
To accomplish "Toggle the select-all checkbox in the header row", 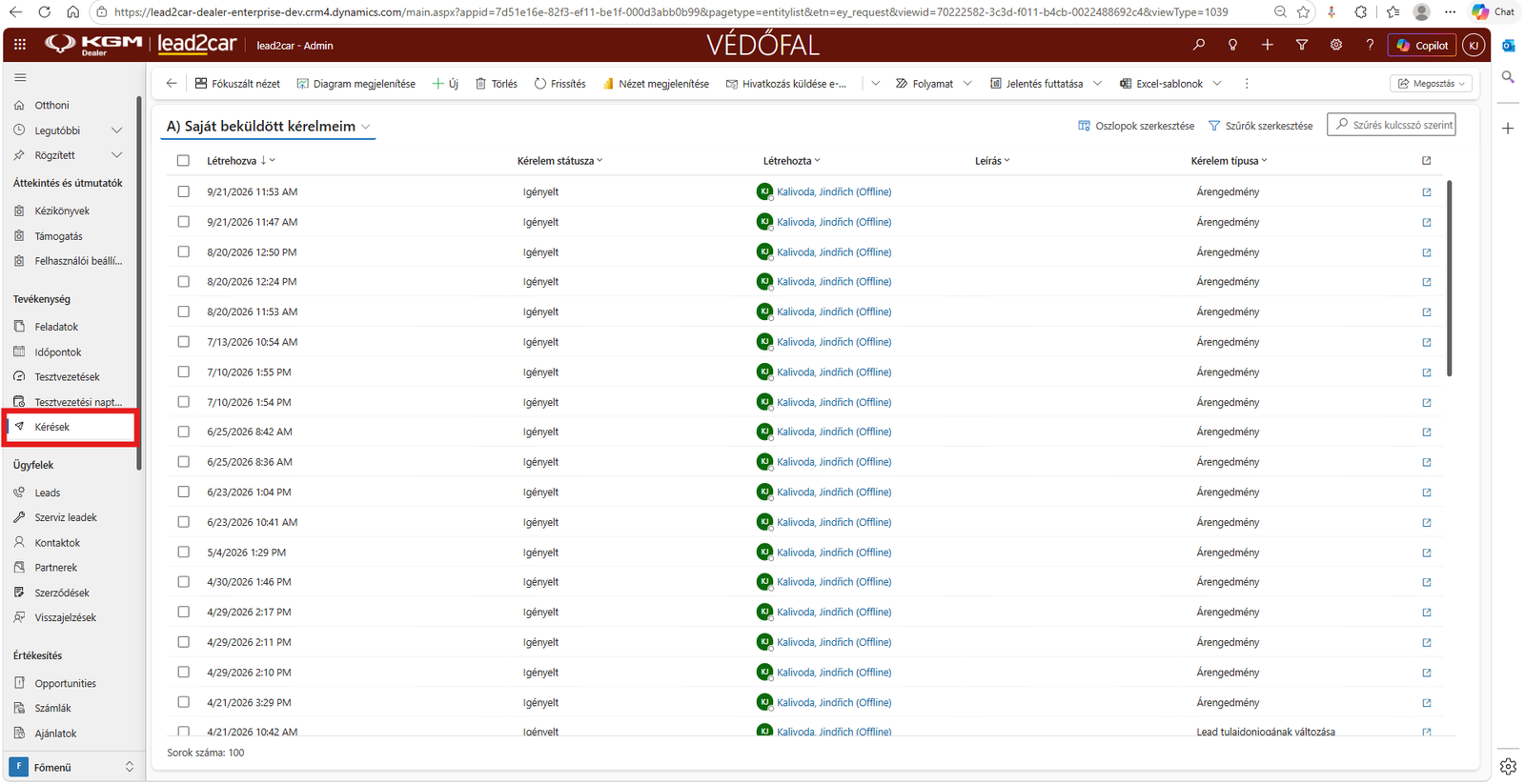I will [183, 161].
